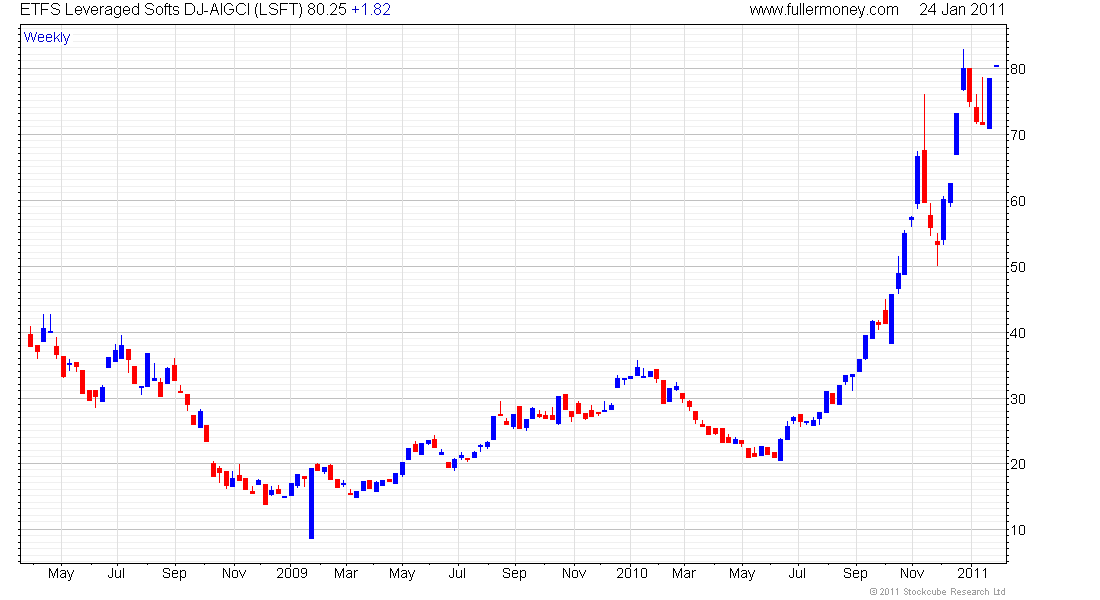This screenshot has height=600, width=1100.
Task: Click the y-axis label '40'
Action: [1017, 333]
